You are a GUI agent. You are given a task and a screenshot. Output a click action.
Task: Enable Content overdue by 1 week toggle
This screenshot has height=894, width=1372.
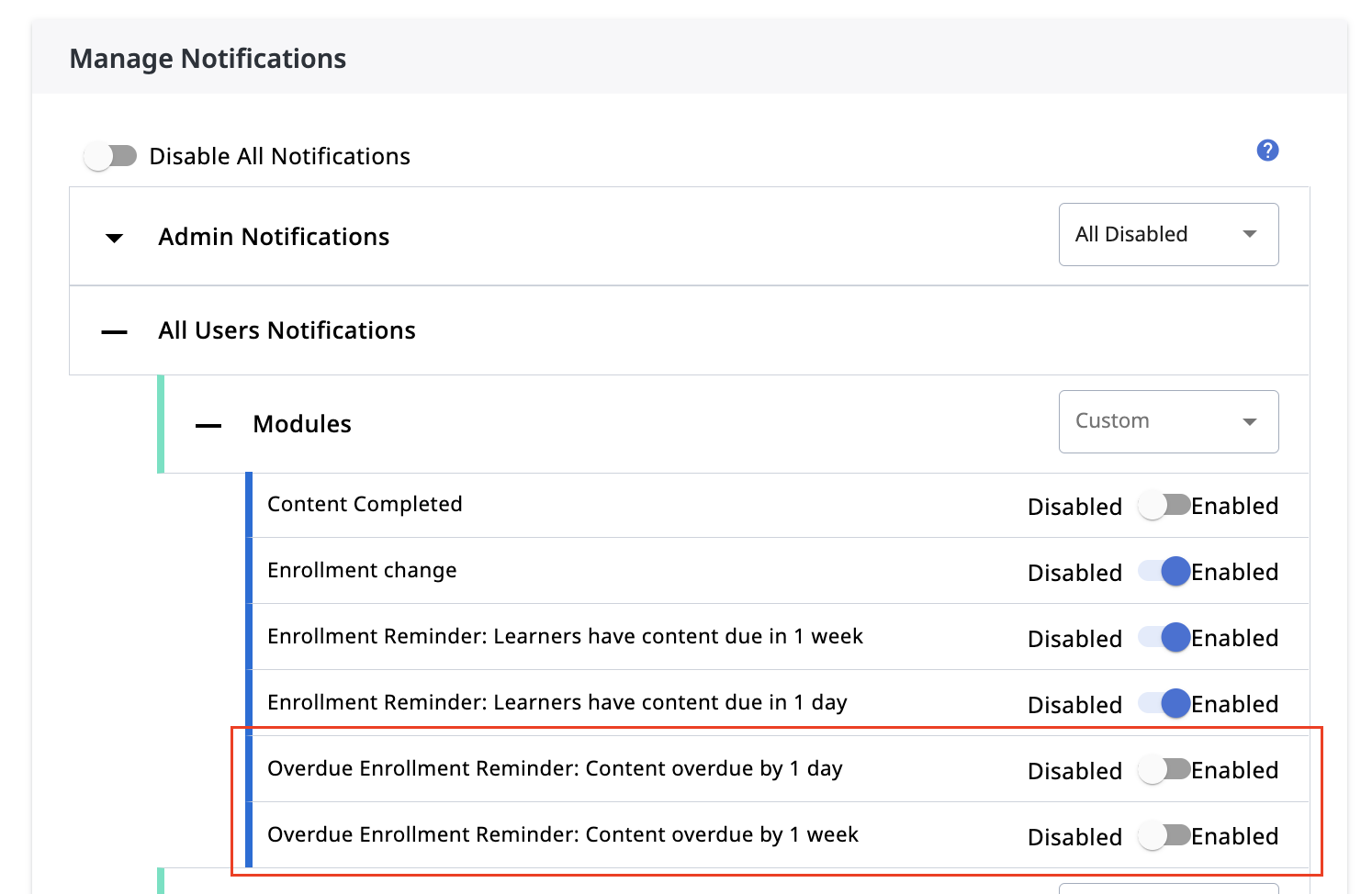coord(1164,836)
